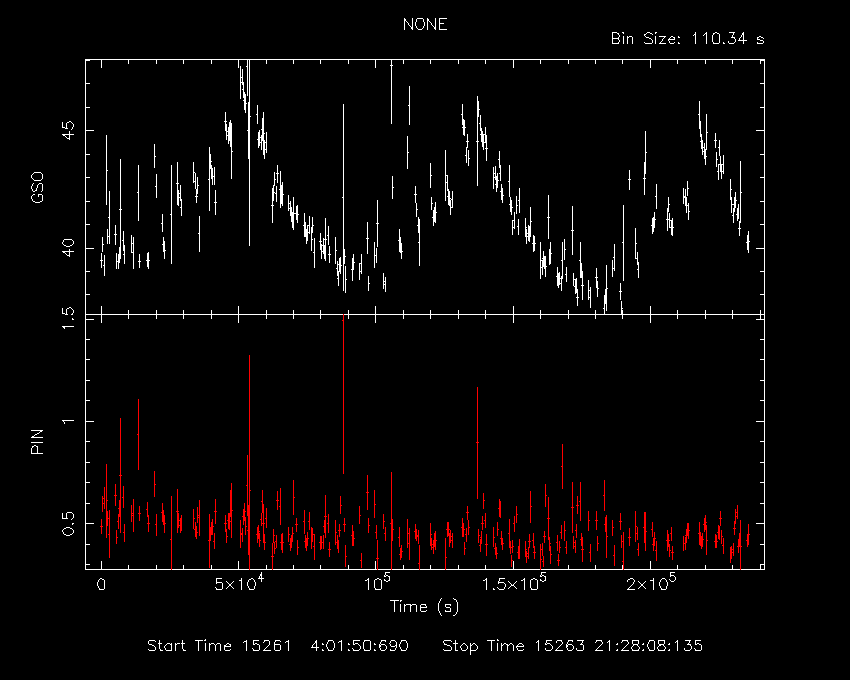Click the GSO y-axis label
Screen dimensions: 850x680
click(x=38, y=188)
